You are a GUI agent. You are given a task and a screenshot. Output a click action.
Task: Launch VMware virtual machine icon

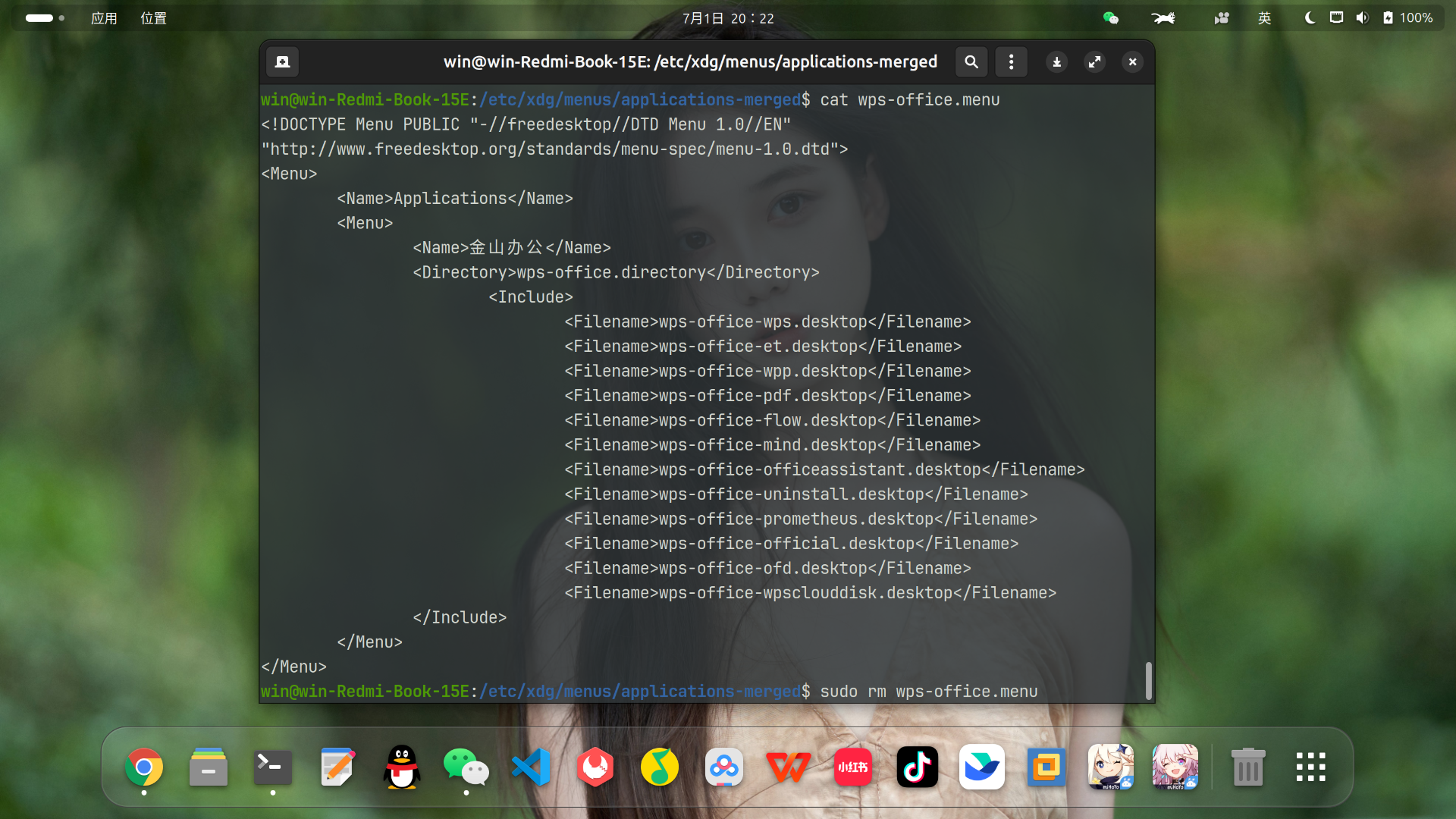click(1046, 767)
